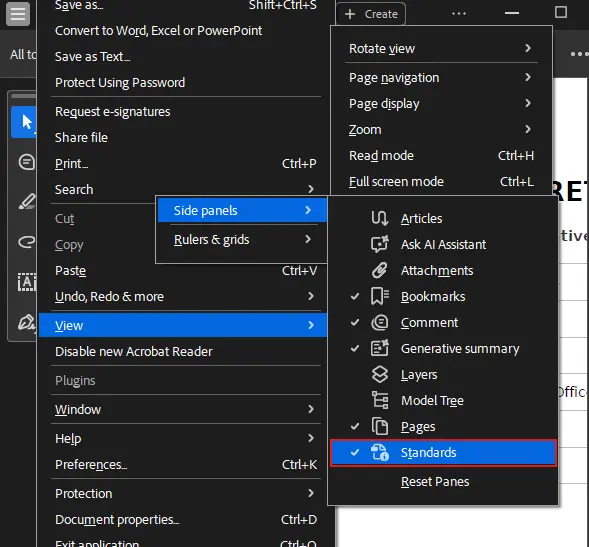Choose Disable new Acrobat Reader
Screen dimensions: 589x547
[x=134, y=352]
